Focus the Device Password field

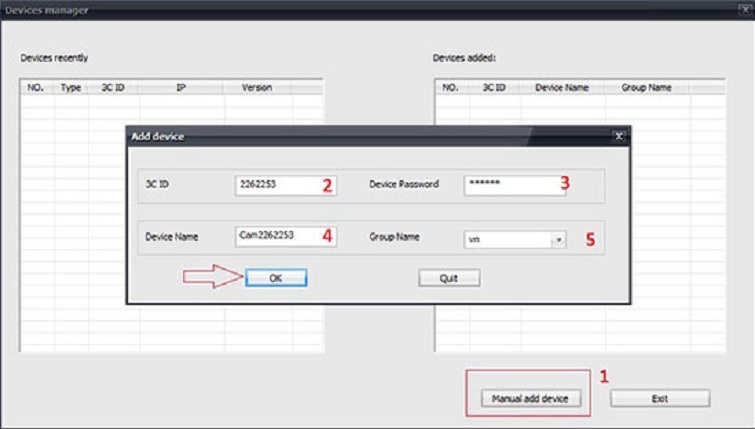click(x=514, y=185)
